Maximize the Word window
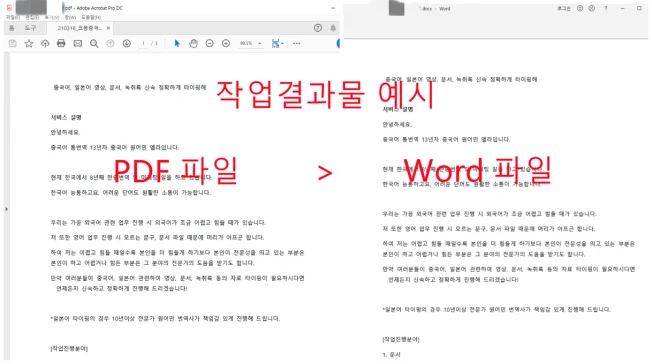The width and height of the screenshot is (652, 364). pos(639,8)
